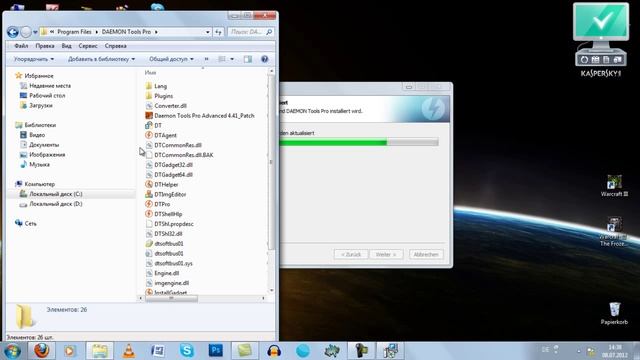Launch Firefox from the taskbar
This screenshot has width=640, height=360.
point(41,351)
